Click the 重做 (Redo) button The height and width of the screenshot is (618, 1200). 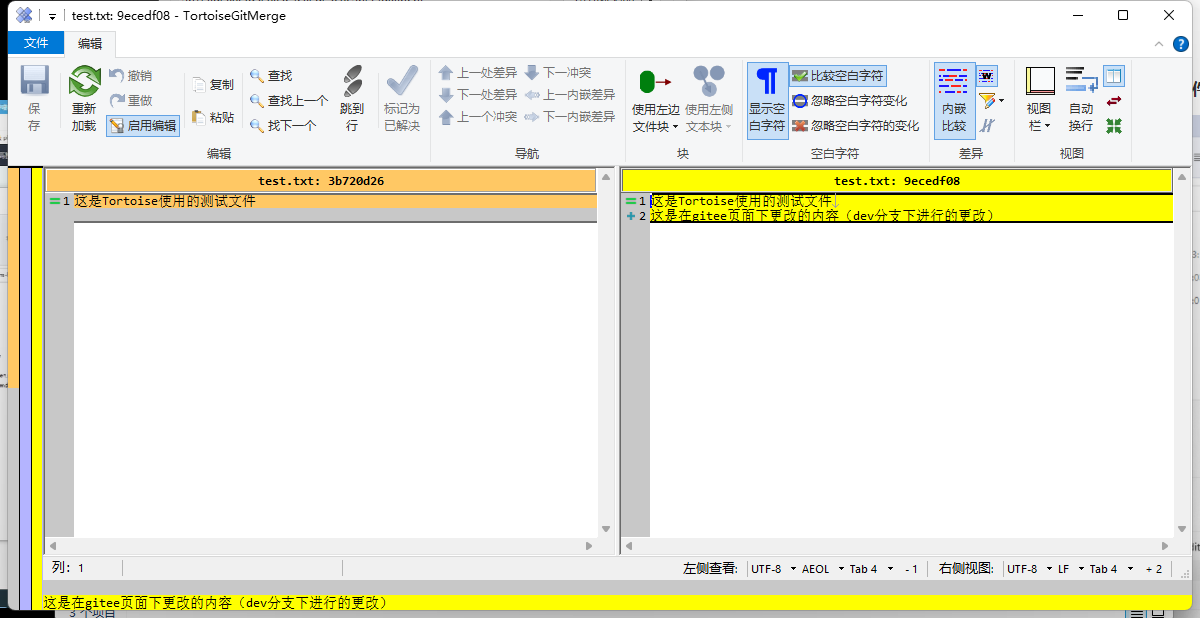(130, 100)
